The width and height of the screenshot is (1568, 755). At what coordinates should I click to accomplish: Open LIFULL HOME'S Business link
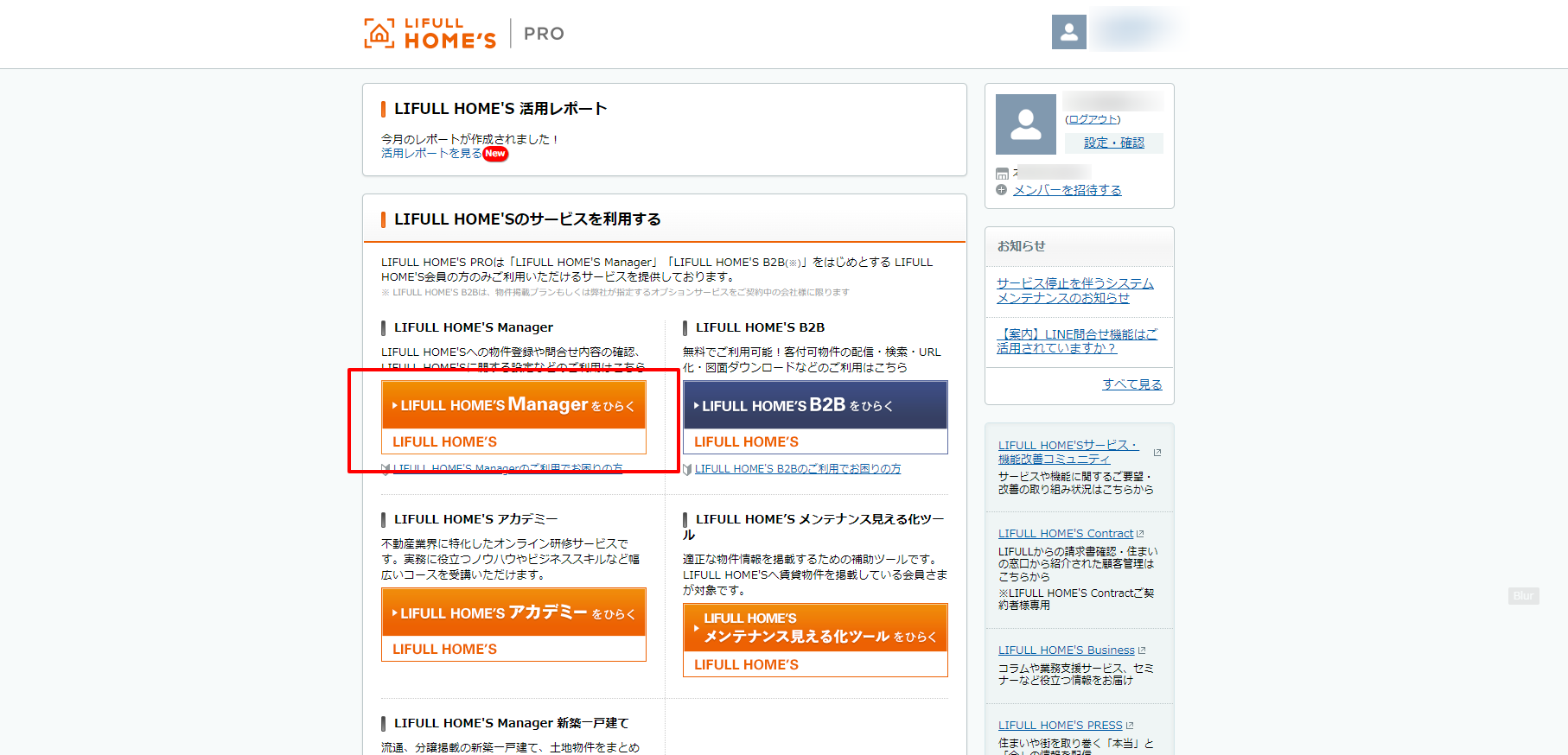[x=1067, y=650]
